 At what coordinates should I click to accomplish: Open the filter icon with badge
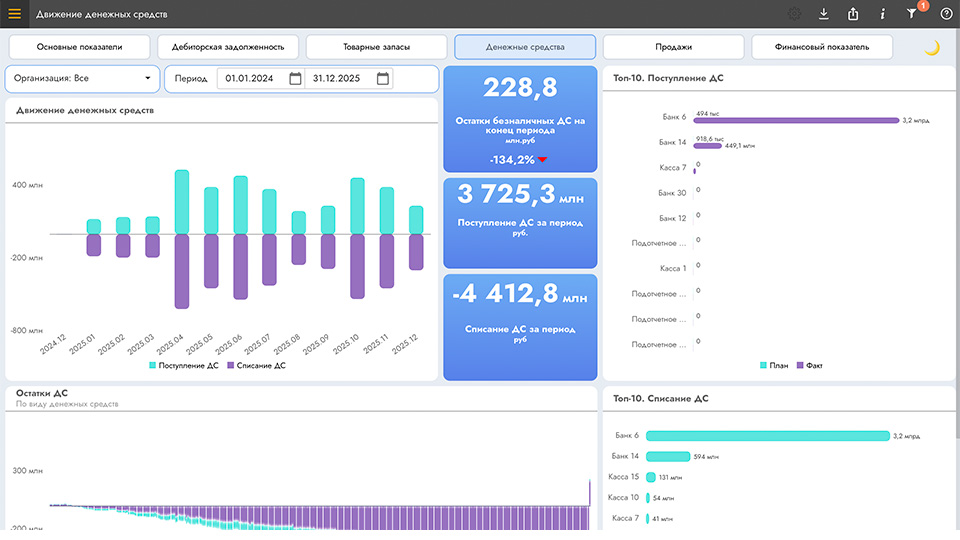tap(912, 13)
